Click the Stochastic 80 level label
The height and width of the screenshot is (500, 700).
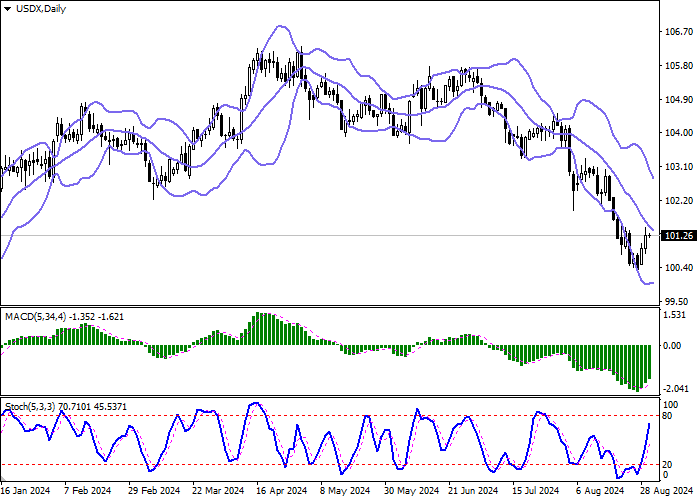point(668,416)
